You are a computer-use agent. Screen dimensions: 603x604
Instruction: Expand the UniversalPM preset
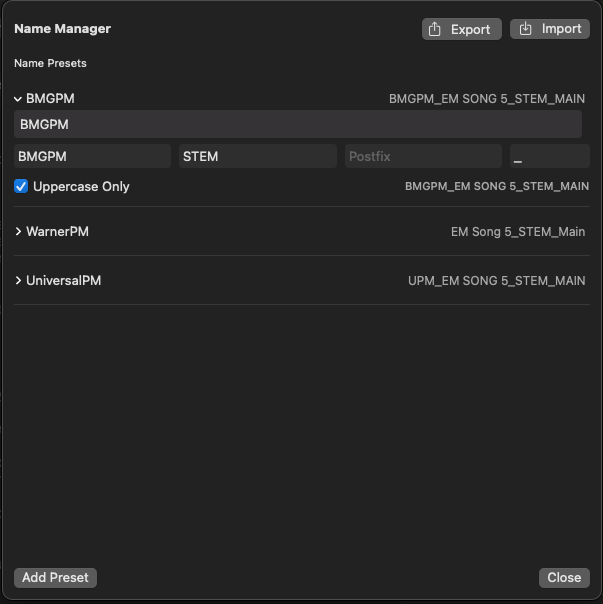click(x=18, y=280)
